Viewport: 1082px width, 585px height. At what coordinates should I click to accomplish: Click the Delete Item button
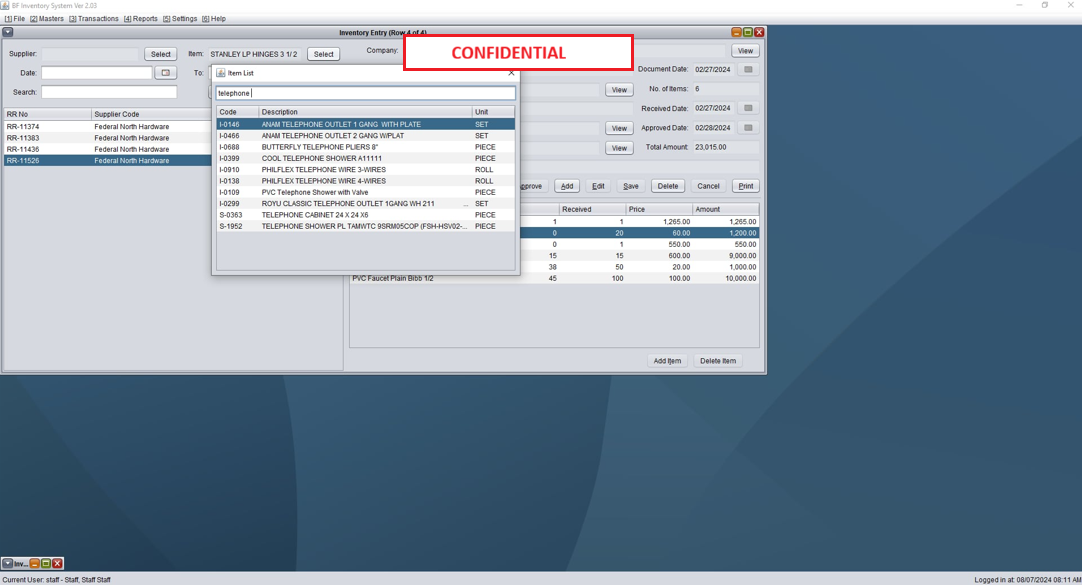(x=718, y=361)
